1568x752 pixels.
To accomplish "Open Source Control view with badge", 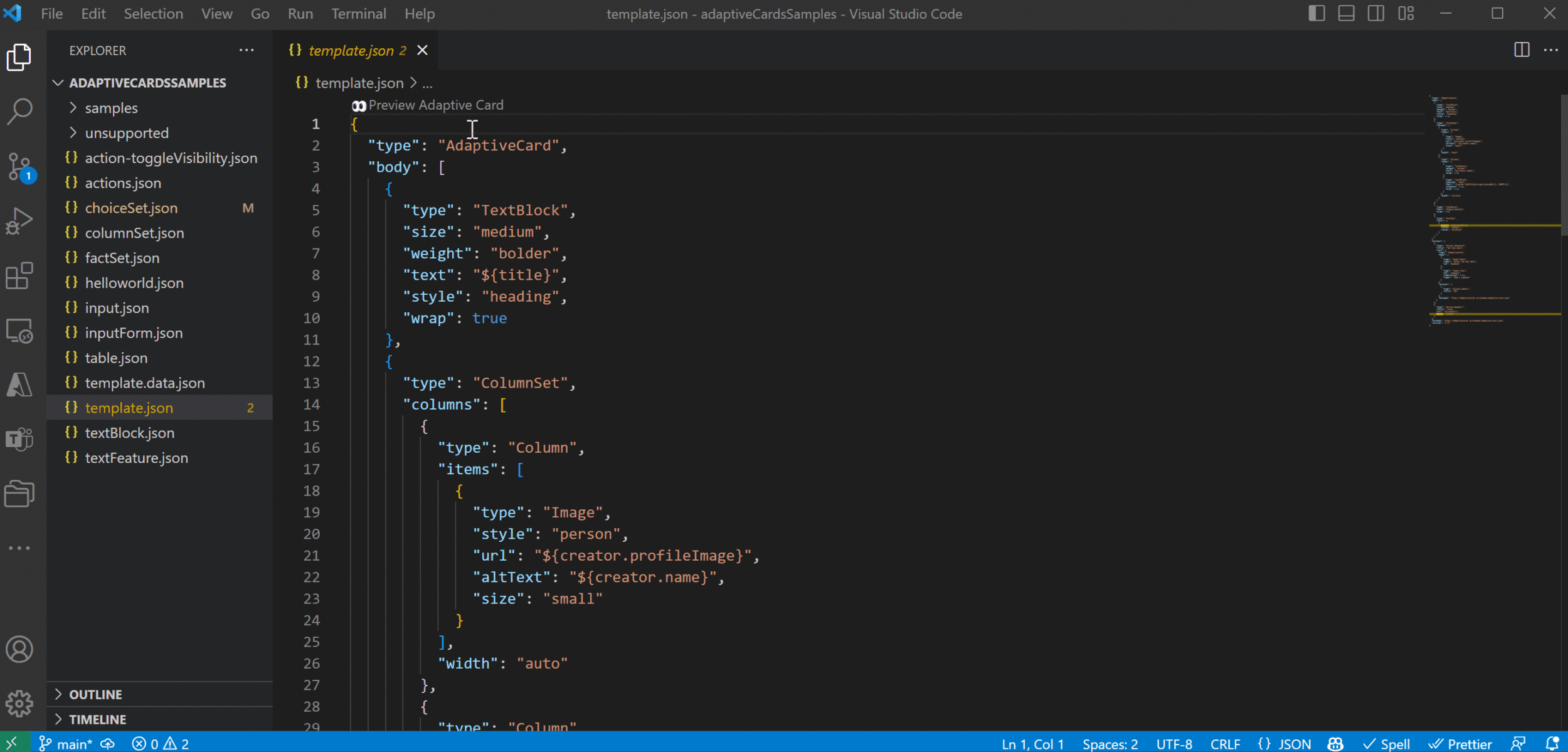I will 19,167.
